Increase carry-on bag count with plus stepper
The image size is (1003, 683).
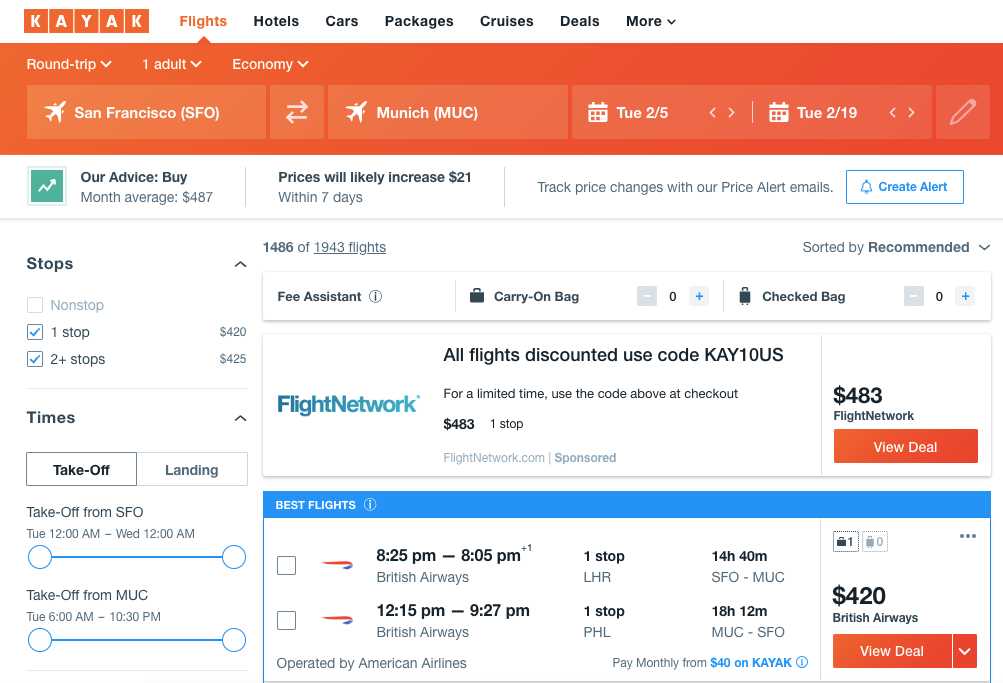[699, 296]
